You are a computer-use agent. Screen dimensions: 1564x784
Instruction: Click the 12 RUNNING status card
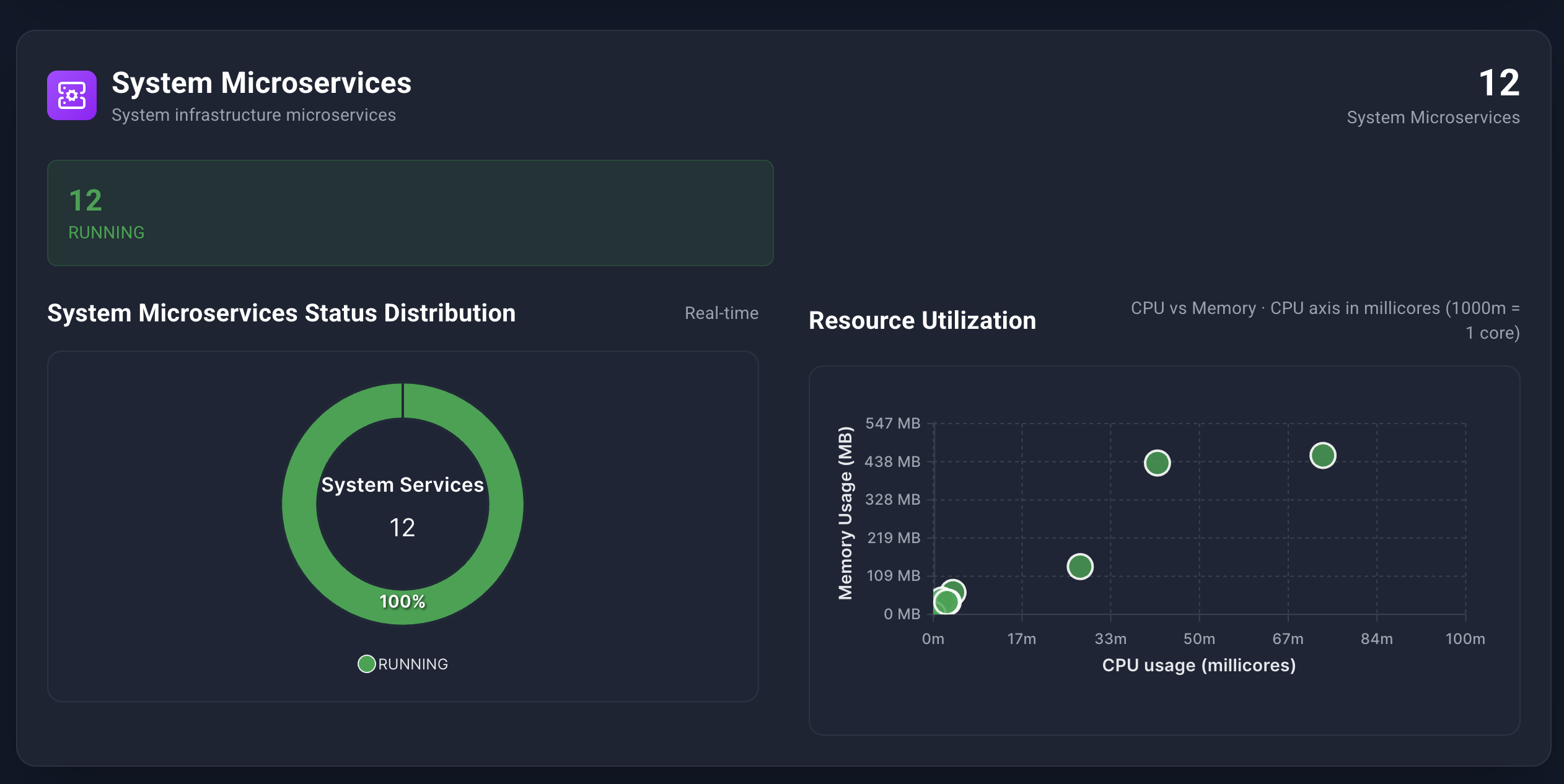(x=410, y=213)
